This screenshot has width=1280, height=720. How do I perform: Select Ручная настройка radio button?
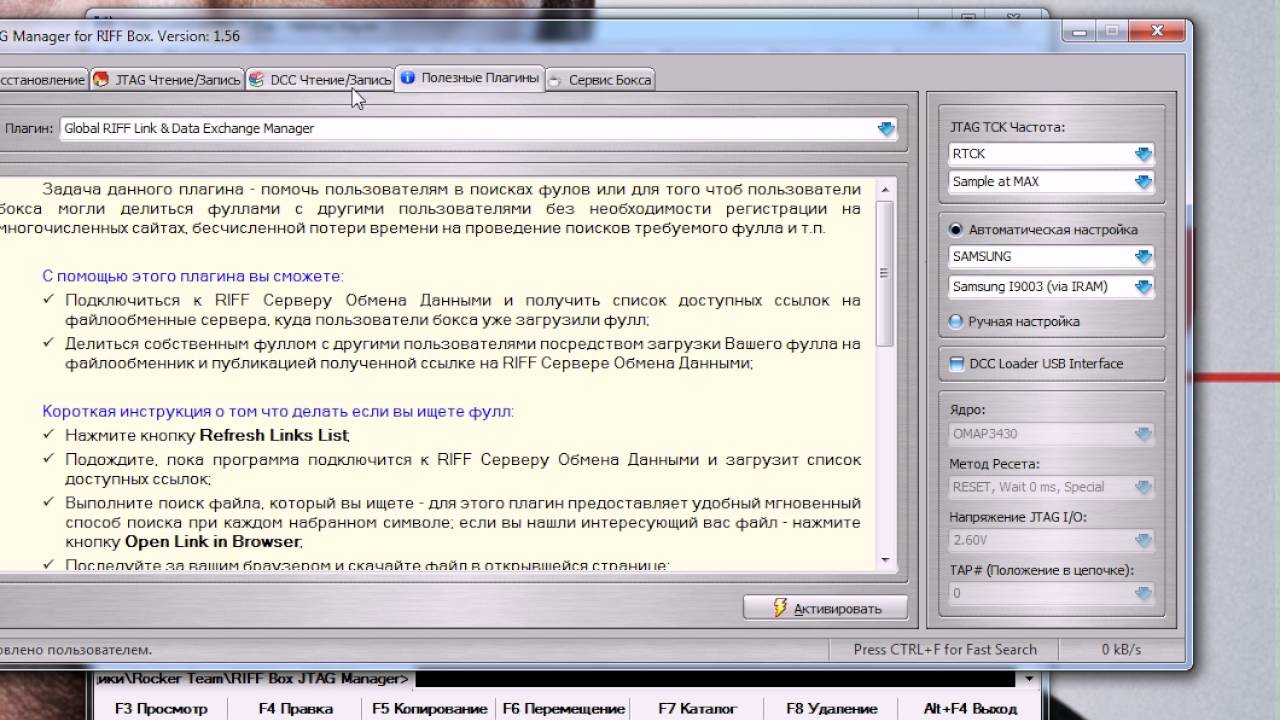pos(956,322)
